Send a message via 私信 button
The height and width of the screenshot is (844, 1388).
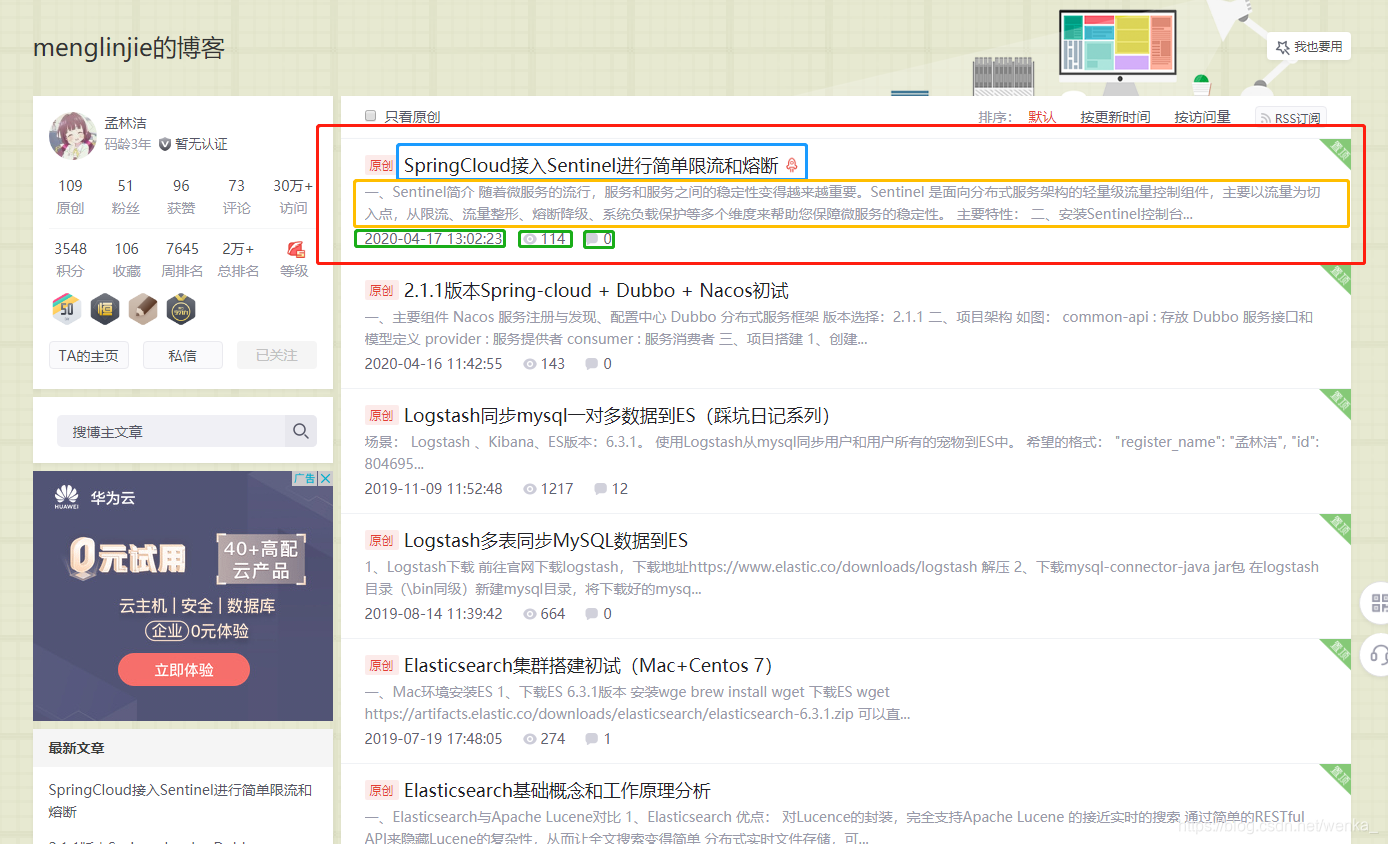tap(183, 355)
